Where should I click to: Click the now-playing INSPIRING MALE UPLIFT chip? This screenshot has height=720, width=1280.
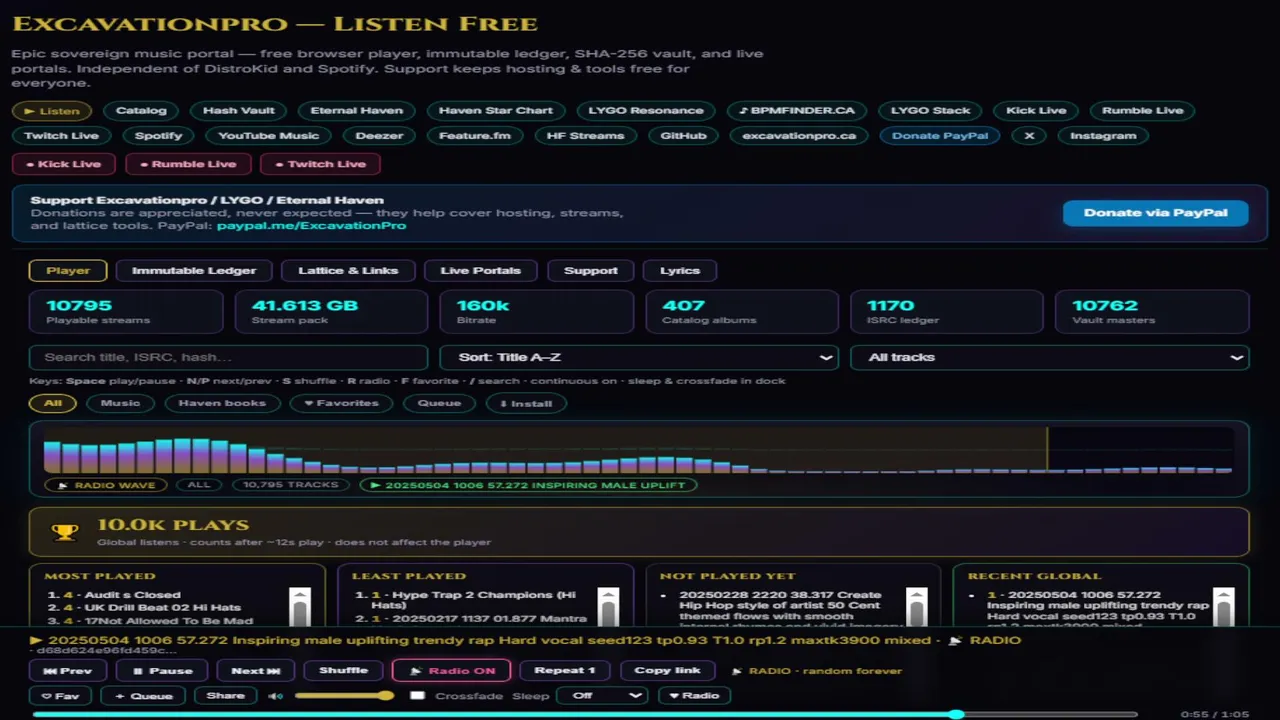click(x=528, y=485)
